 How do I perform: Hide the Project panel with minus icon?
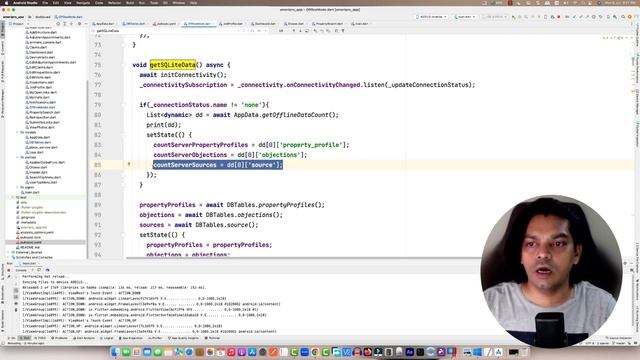tap(86, 24)
